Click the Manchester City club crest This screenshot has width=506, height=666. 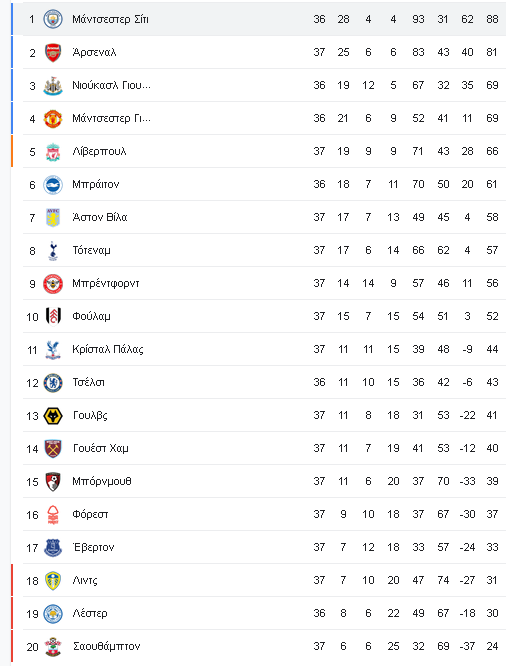53,19
